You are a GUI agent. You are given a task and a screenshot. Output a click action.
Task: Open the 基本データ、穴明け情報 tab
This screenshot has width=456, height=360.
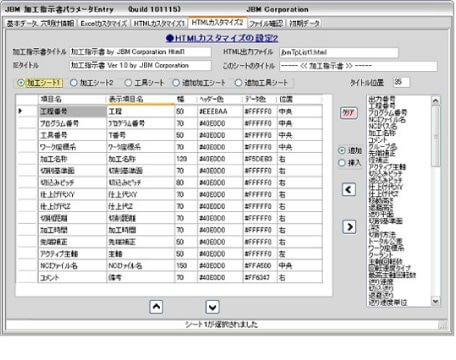(x=40, y=23)
